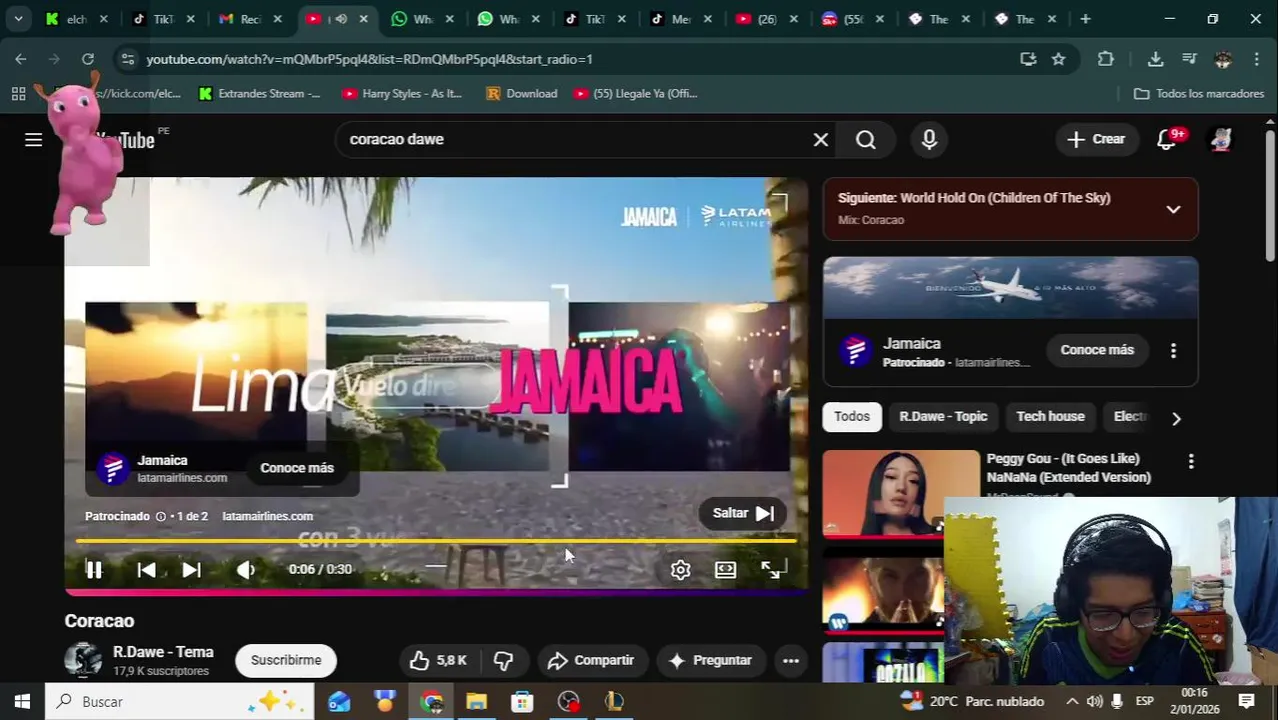Open the media control icon in the toolbar

pyautogui.click(x=1189, y=59)
